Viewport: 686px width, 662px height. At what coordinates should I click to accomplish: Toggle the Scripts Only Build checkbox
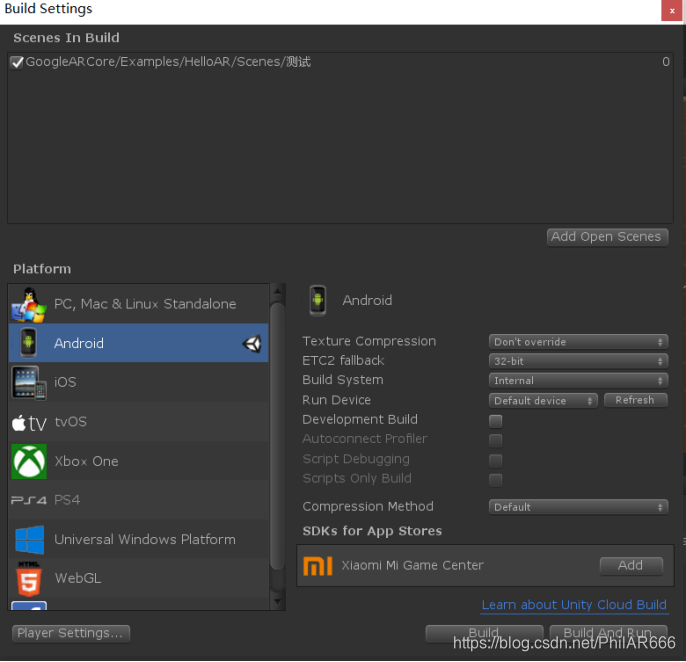495,480
